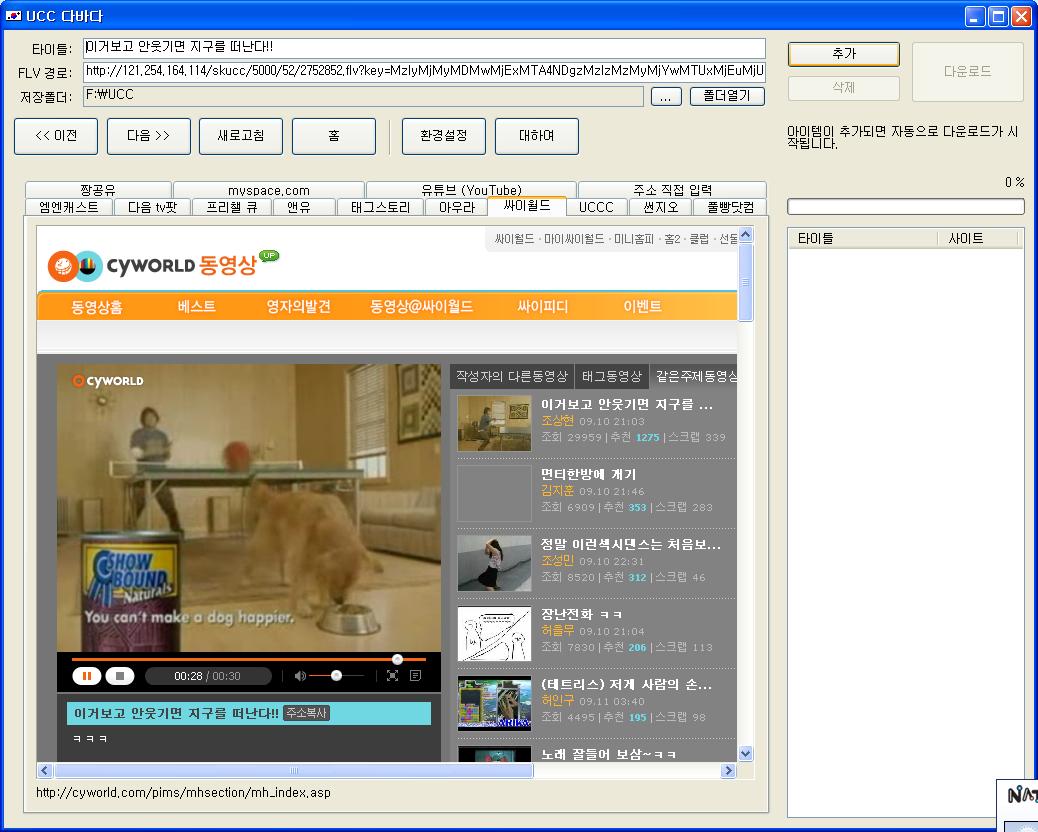The width and height of the screenshot is (1038, 832).
Task: Browse for a save folder with the ... button
Action: pyautogui.click(x=666, y=97)
